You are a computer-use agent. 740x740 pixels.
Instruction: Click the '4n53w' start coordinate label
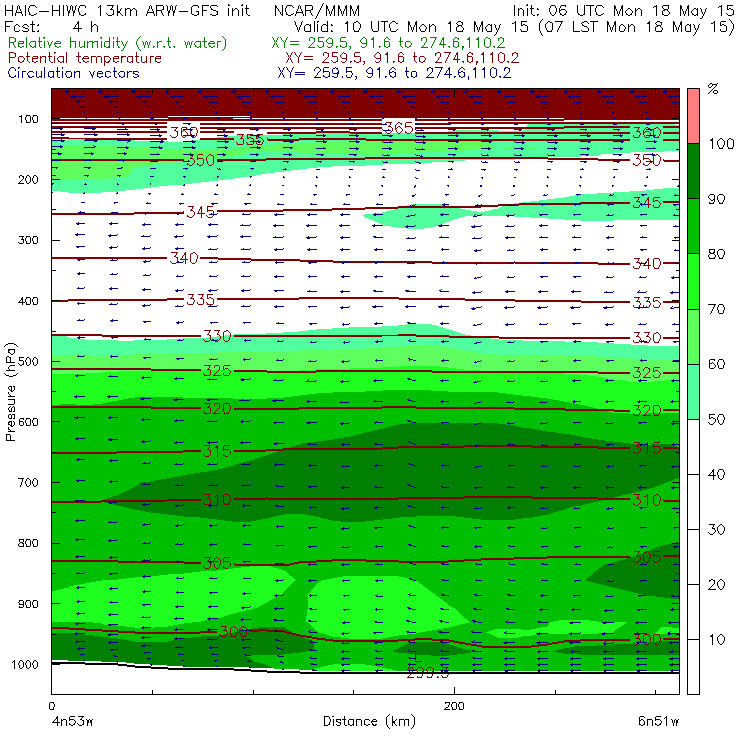pyautogui.click(x=72, y=722)
